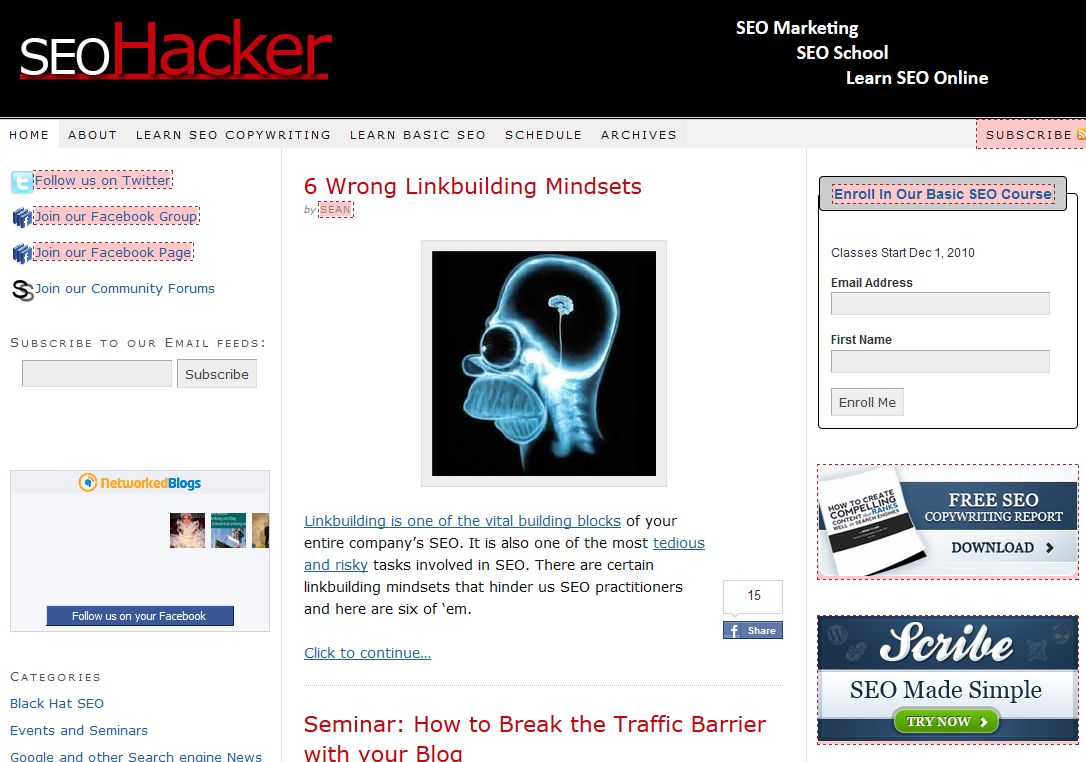Click the SEOHacker site logo

[x=175, y=50]
